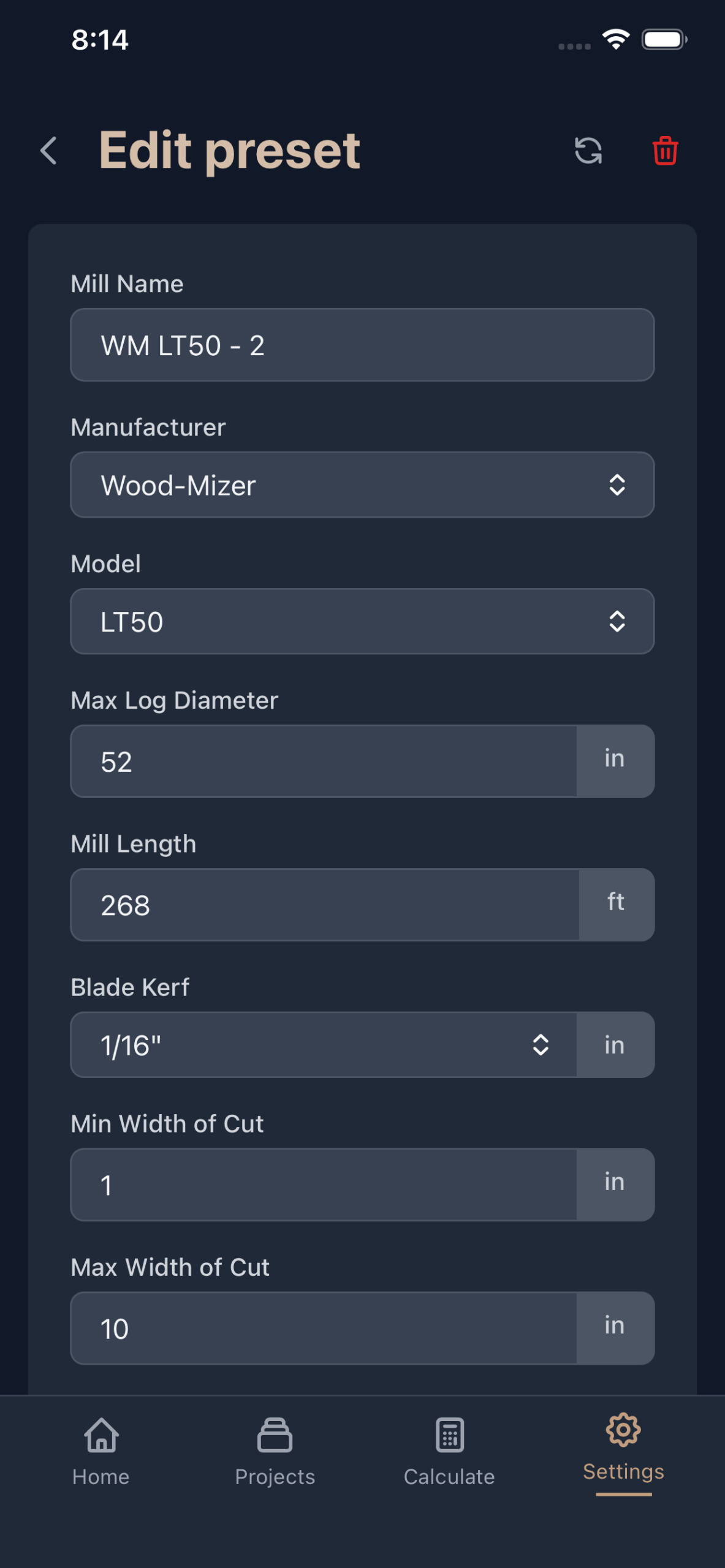
Task: Open the Manufacturer dropdown showing Wood-Mizer
Action: pyautogui.click(x=362, y=485)
